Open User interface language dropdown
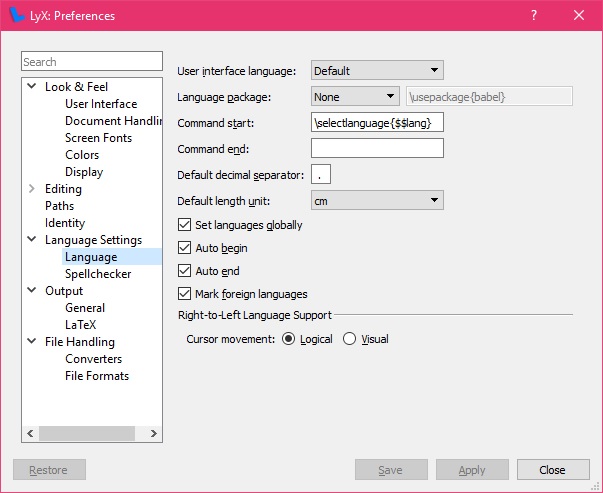The height and width of the screenshot is (493, 603). click(377, 70)
